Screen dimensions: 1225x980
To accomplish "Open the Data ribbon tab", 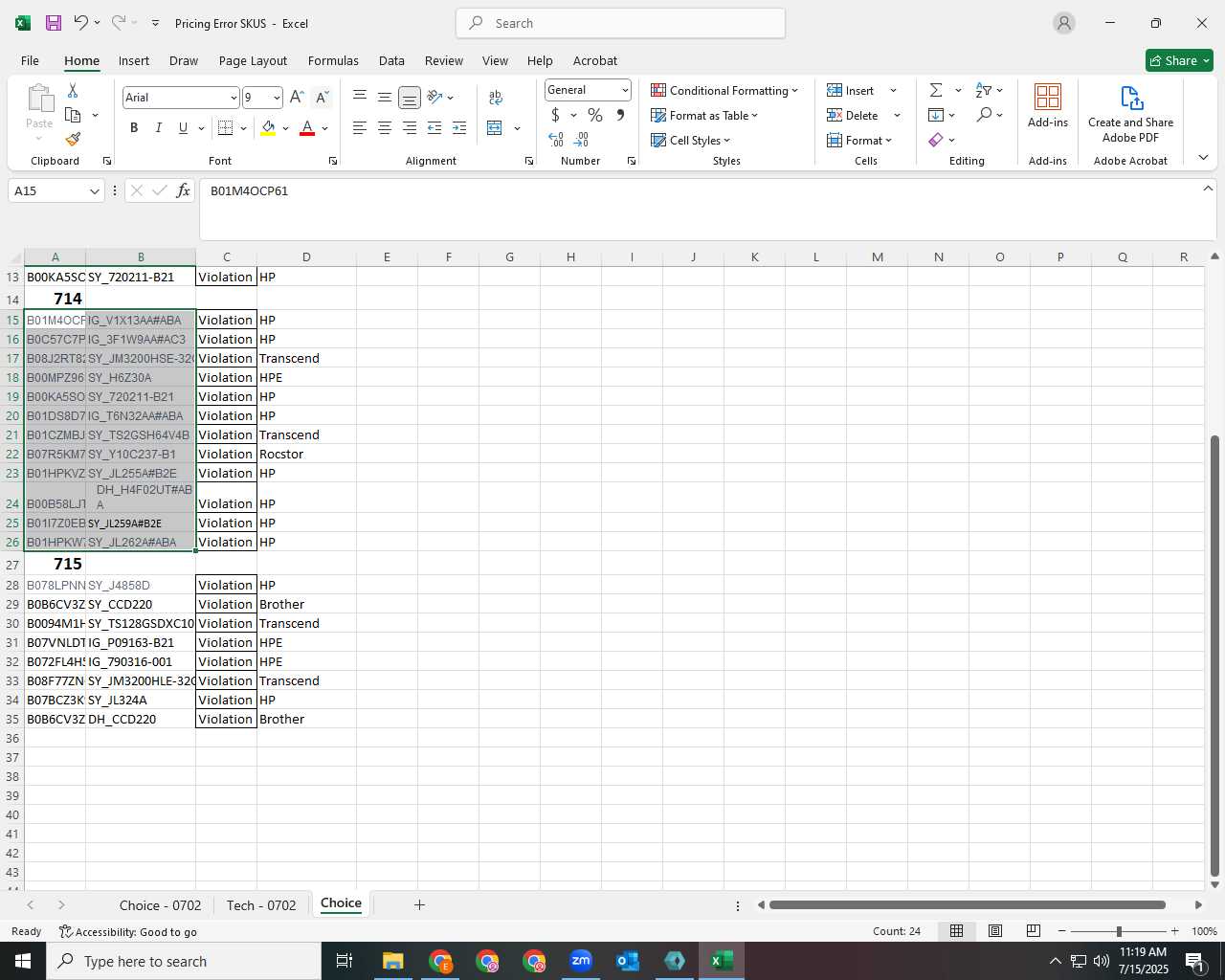I will click(x=391, y=60).
